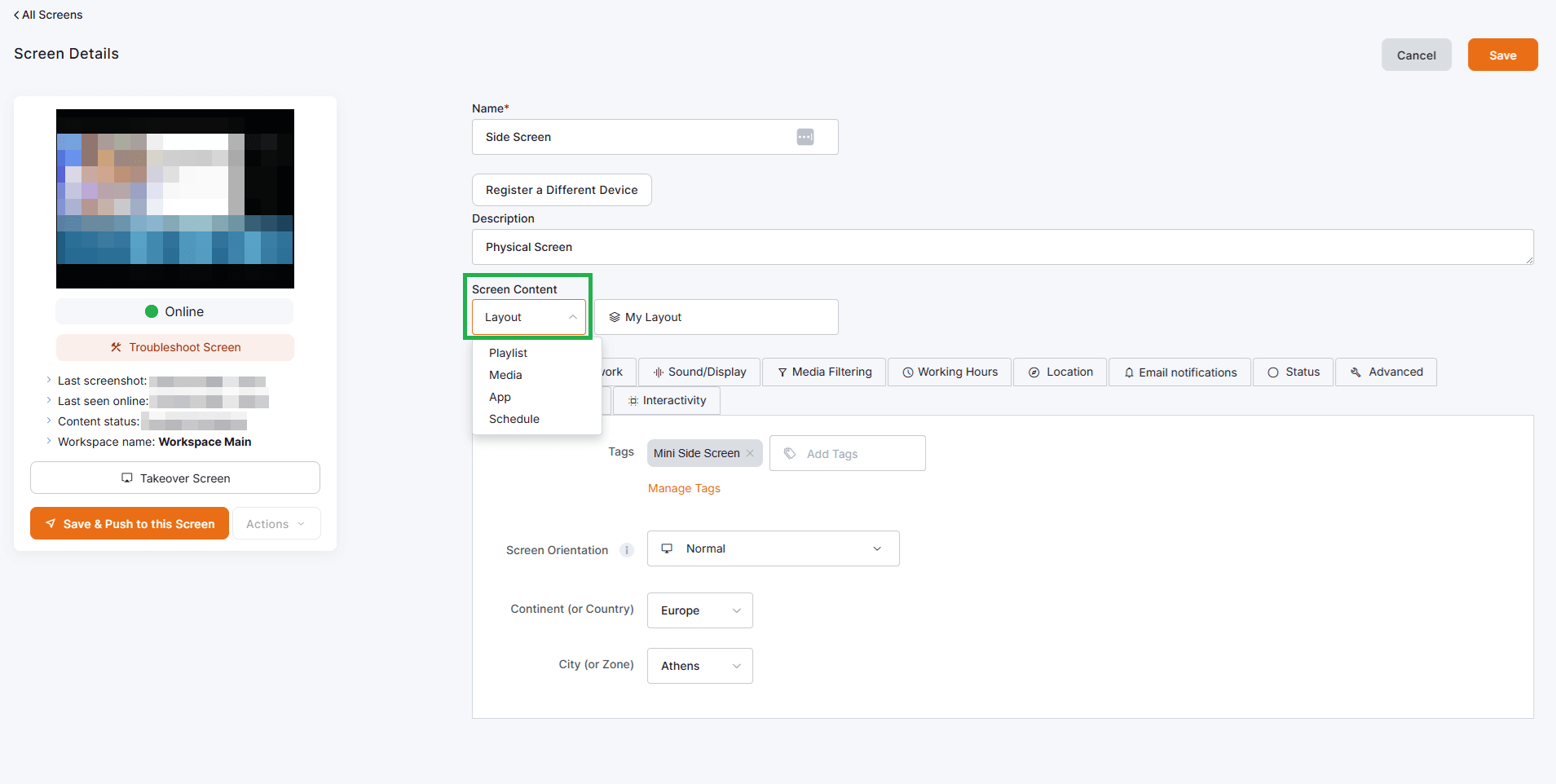
Task: Click Takeover Screen button
Action: 175,478
